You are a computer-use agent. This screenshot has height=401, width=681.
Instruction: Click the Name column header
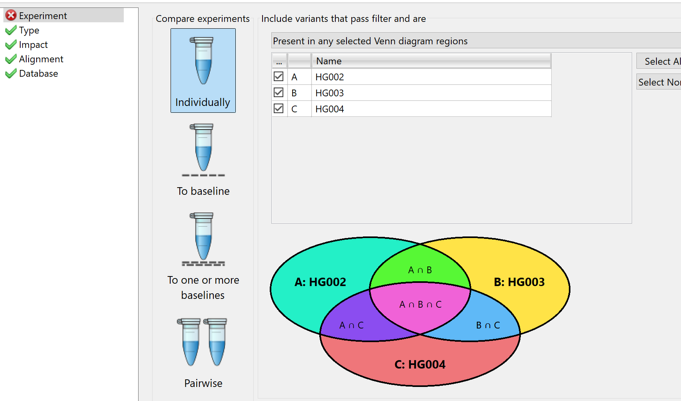click(x=431, y=61)
